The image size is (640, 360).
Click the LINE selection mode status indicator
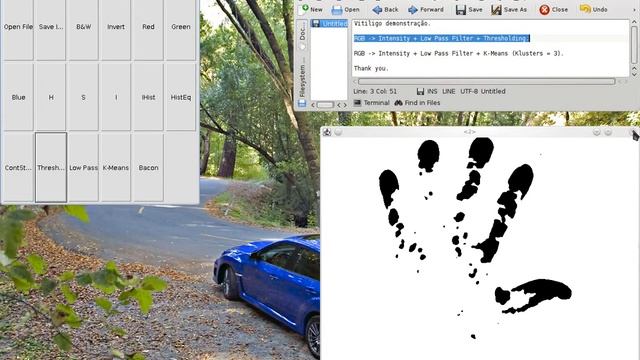(449, 91)
